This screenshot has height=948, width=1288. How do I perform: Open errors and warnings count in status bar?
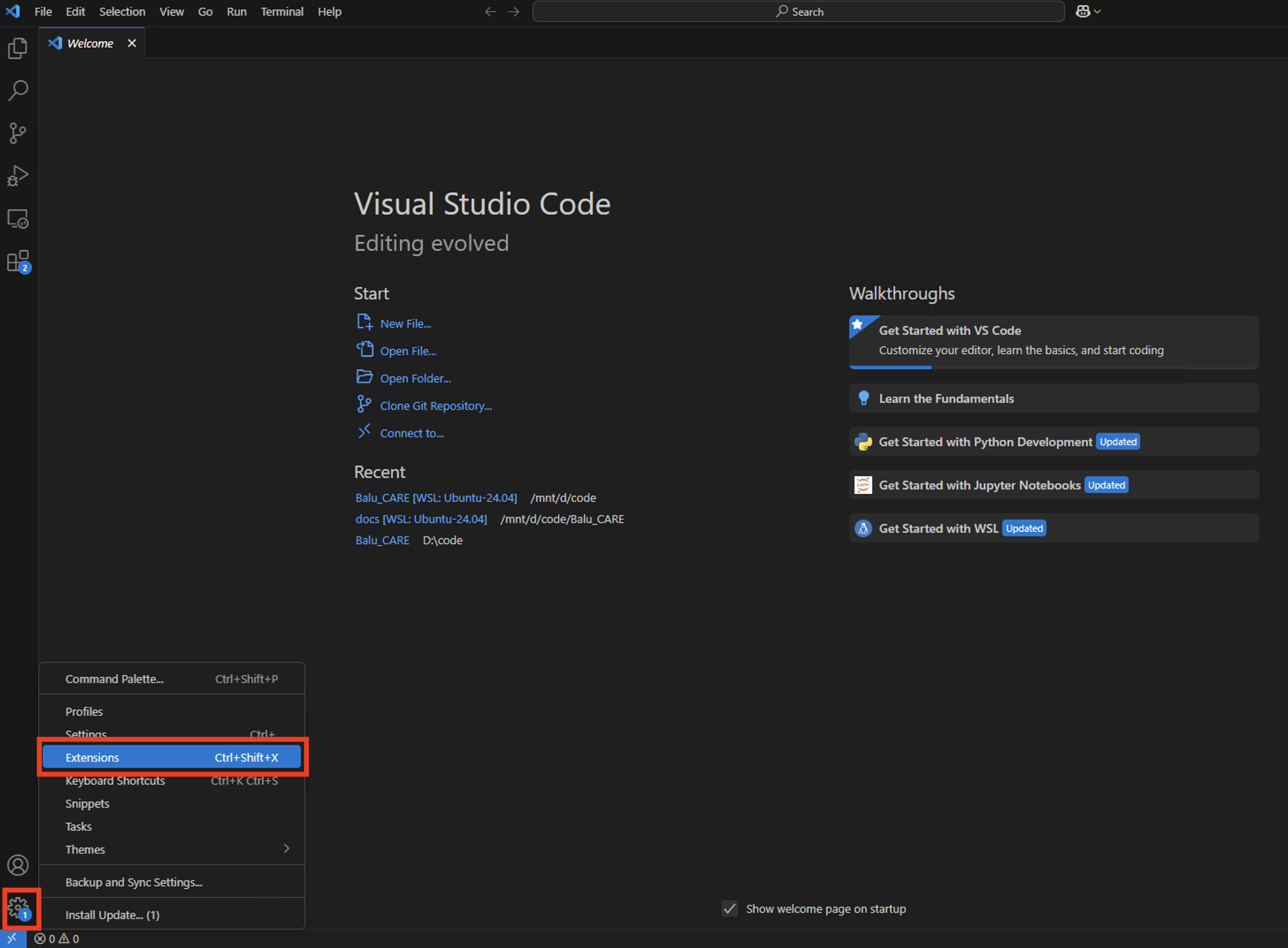pyautogui.click(x=57, y=939)
